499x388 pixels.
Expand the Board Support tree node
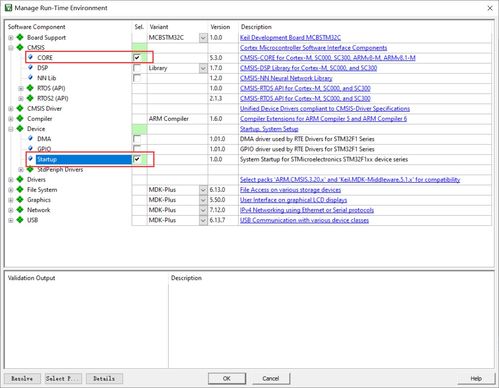tap(11, 38)
